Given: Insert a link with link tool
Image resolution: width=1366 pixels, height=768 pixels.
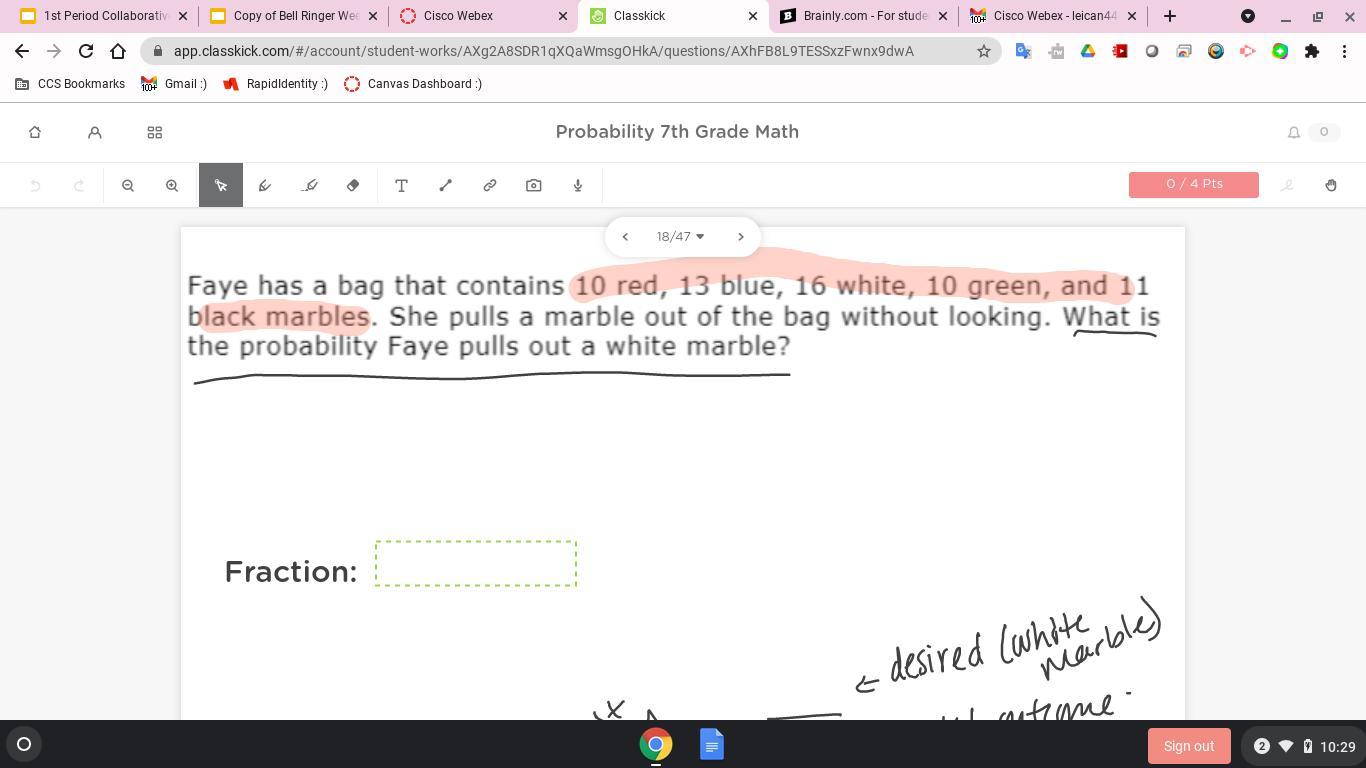Looking at the screenshot, I should pyautogui.click(x=490, y=185).
